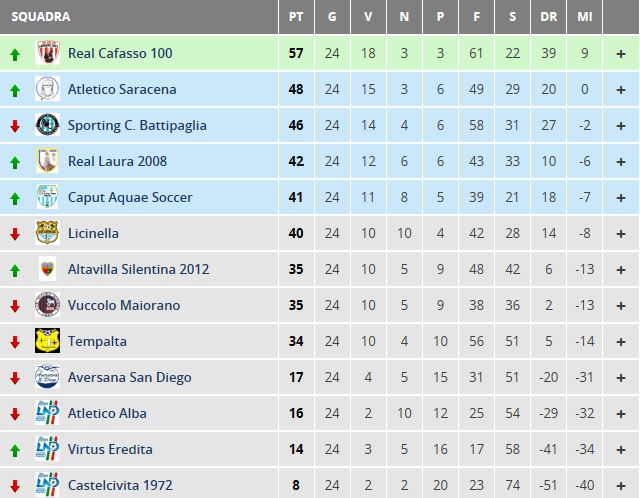This screenshot has height=498, width=640.
Task: Click the yellow Tempalta team logo
Action: pos(47,340)
